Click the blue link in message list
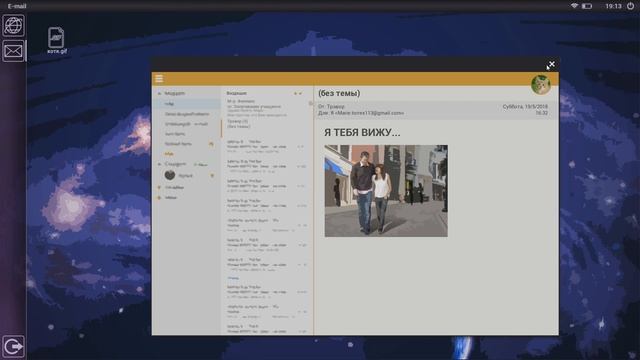The width and height of the screenshot is (640, 360). tap(233, 278)
